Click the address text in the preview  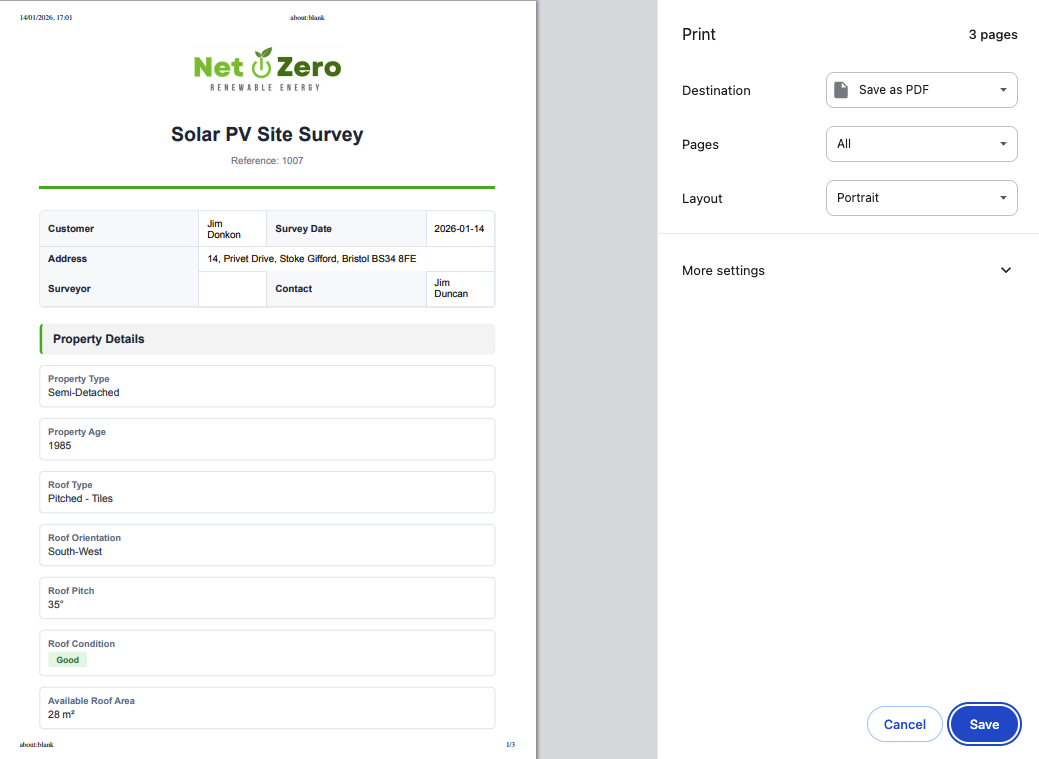tap(312, 259)
